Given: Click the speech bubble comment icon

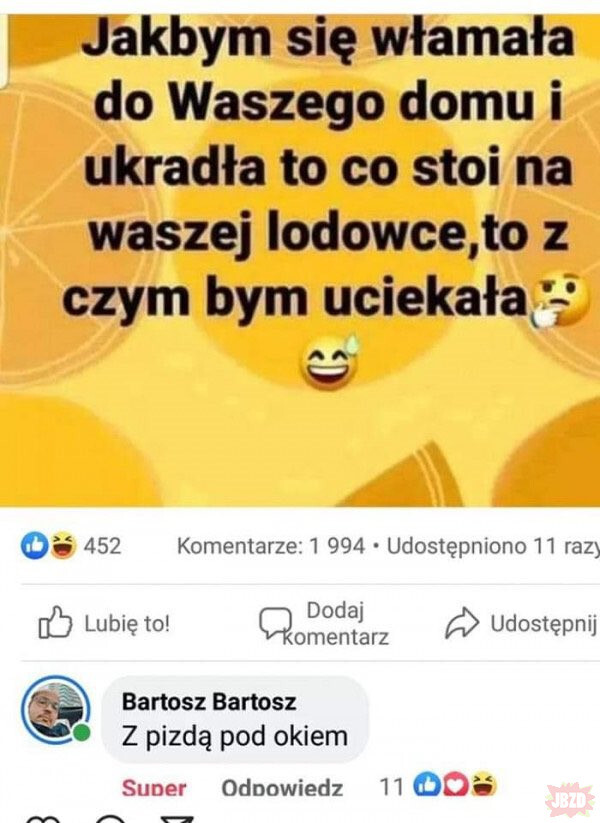Looking at the screenshot, I should (275, 623).
